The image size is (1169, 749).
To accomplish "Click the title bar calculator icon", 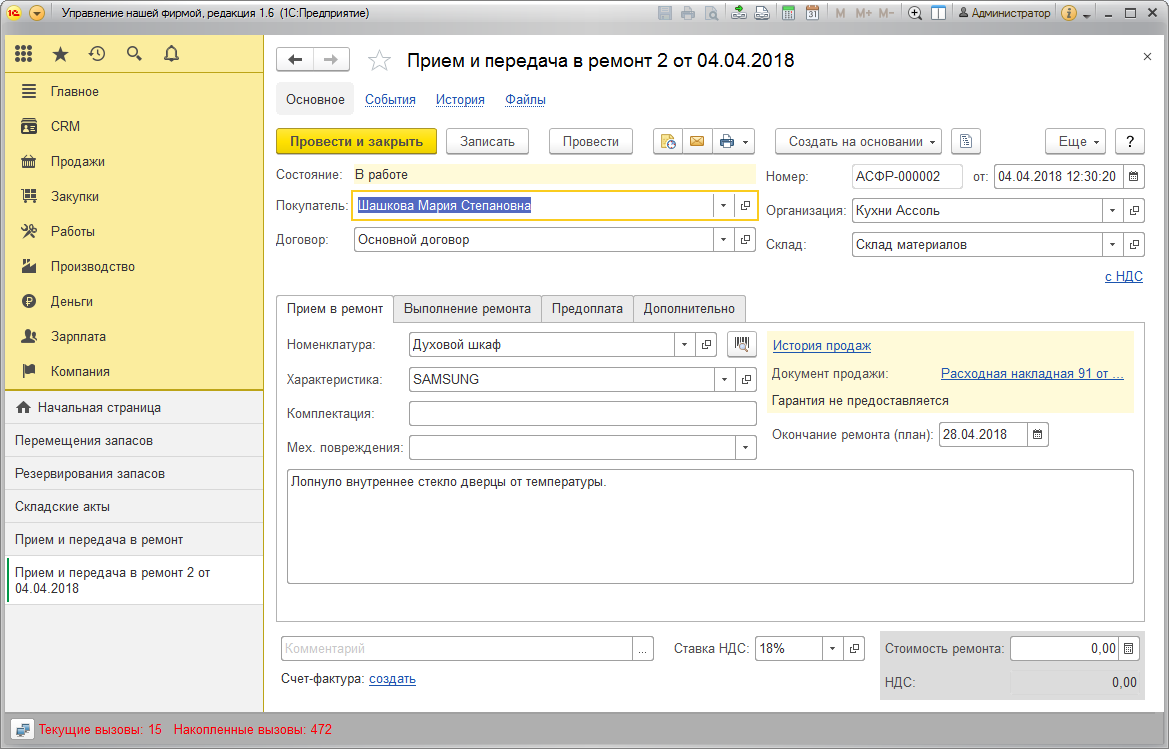I will (788, 13).
